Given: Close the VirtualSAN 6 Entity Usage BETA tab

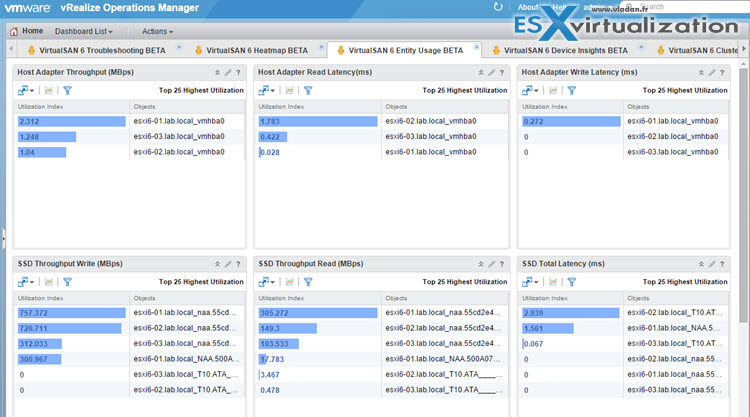Looking at the screenshot, I should pyautogui.click(x=476, y=46).
